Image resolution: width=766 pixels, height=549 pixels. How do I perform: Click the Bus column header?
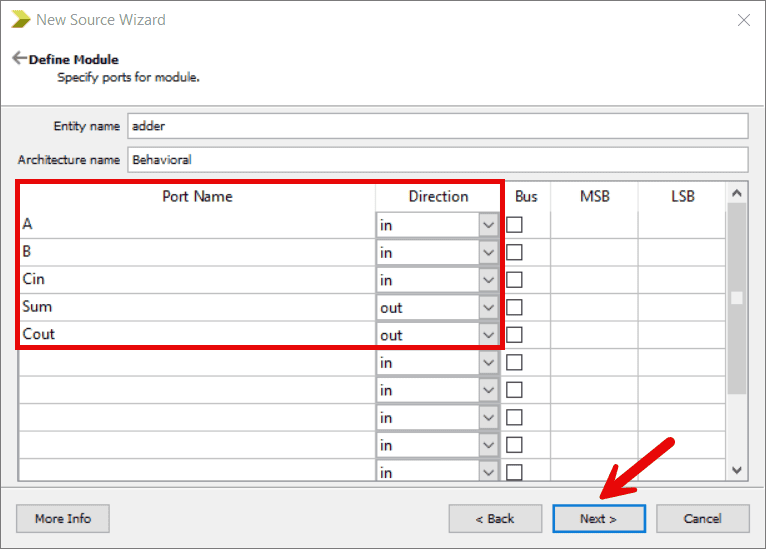[x=526, y=196]
